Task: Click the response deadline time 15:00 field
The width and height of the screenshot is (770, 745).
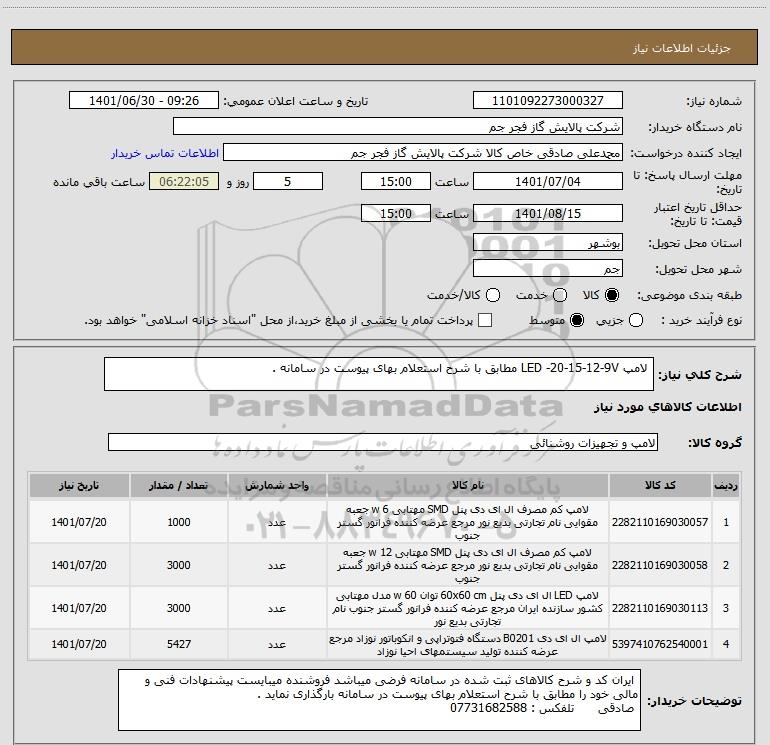Action: click(396, 182)
